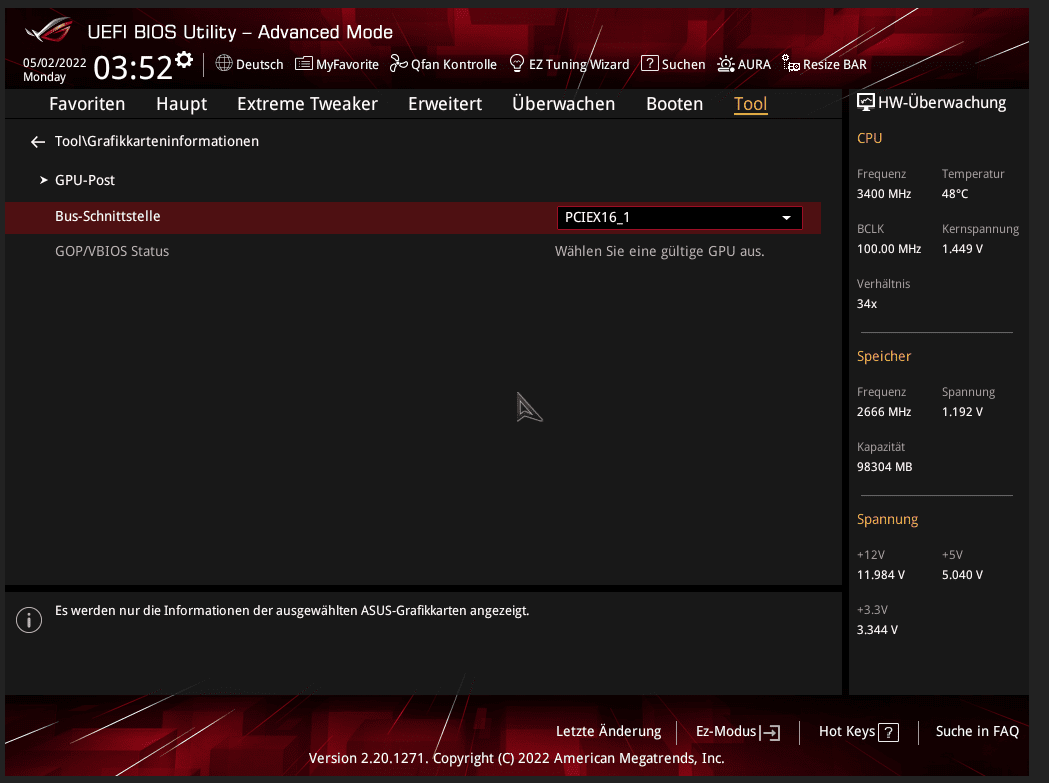Switch to the Haupt tab
The width and height of the screenshot is (1049, 783).
pyautogui.click(x=181, y=104)
